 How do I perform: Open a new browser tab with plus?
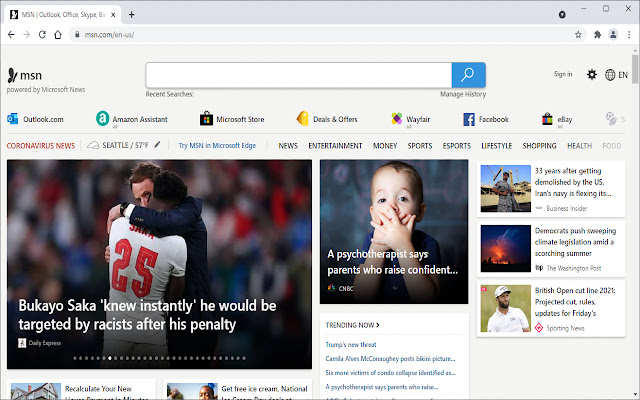tap(131, 15)
